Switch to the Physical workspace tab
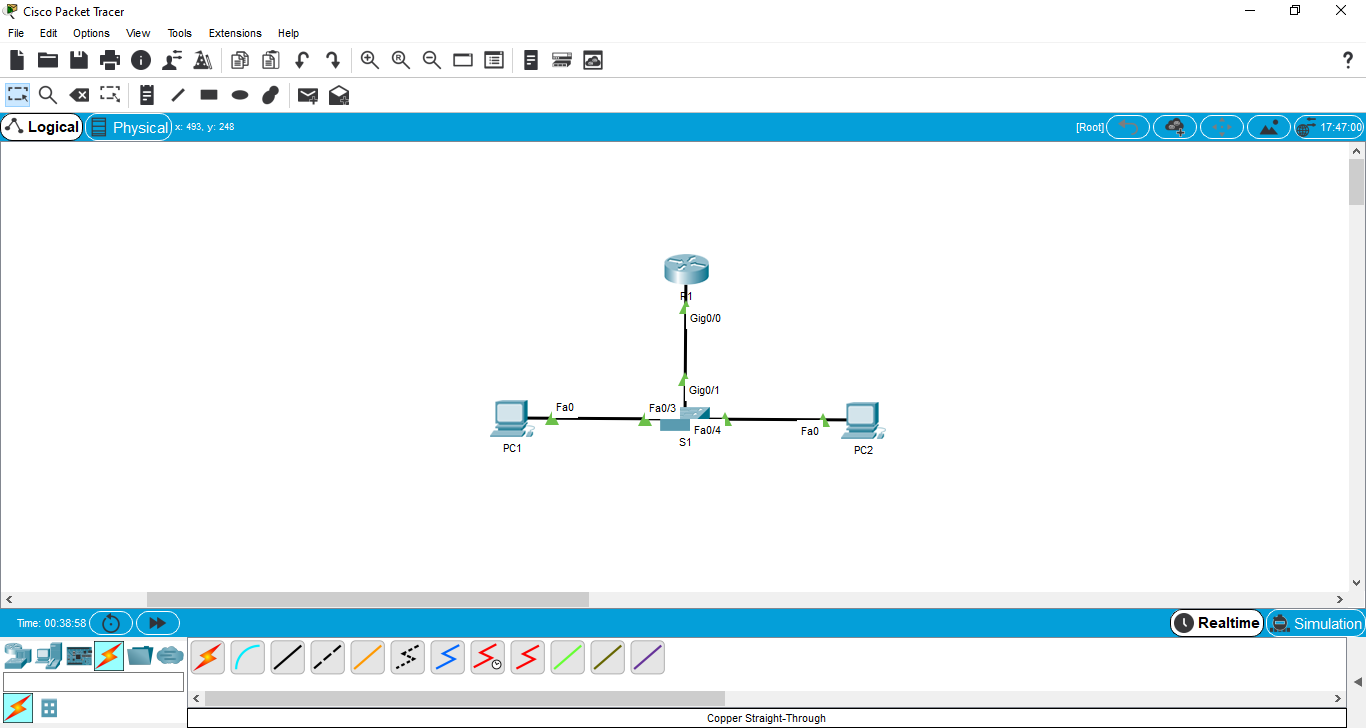Screen dimensions: 1366x728 point(129,127)
